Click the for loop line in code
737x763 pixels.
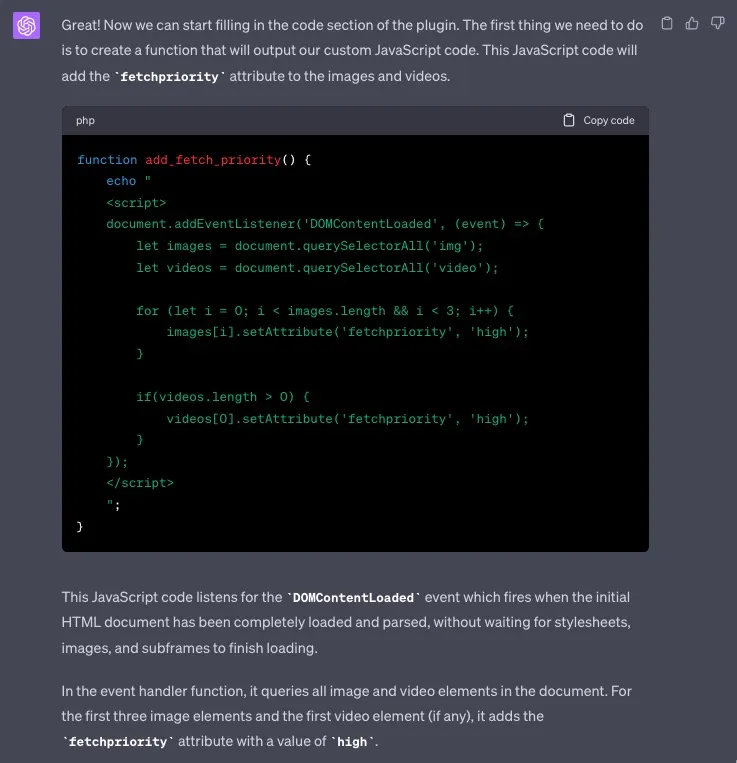(x=325, y=311)
